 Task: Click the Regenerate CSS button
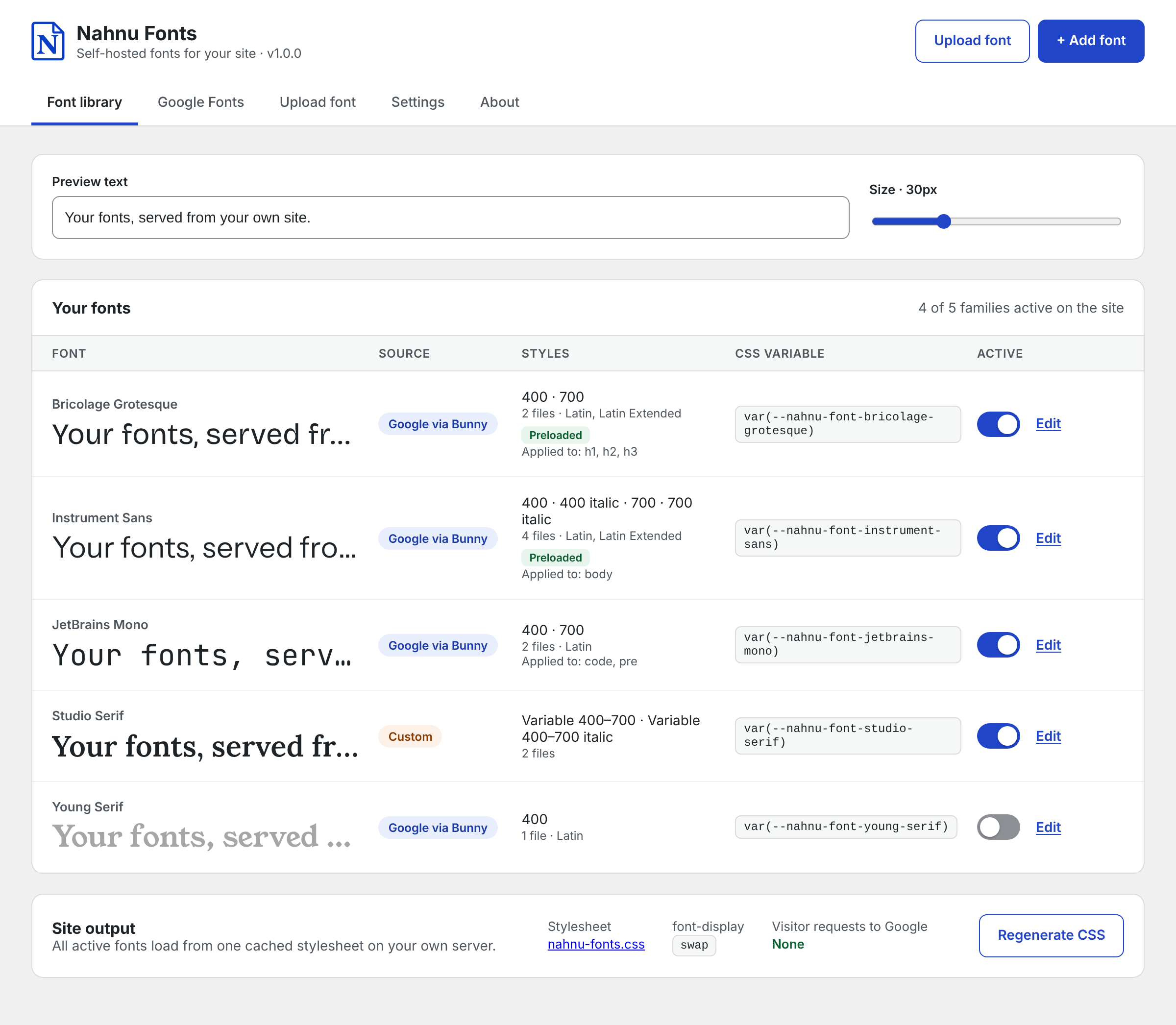point(1052,935)
